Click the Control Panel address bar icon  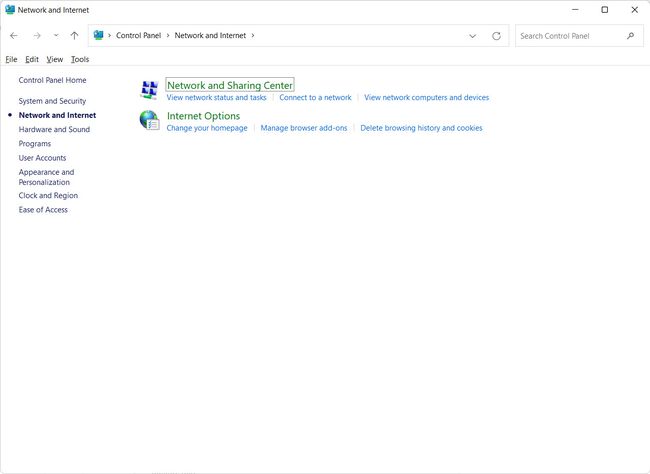99,35
